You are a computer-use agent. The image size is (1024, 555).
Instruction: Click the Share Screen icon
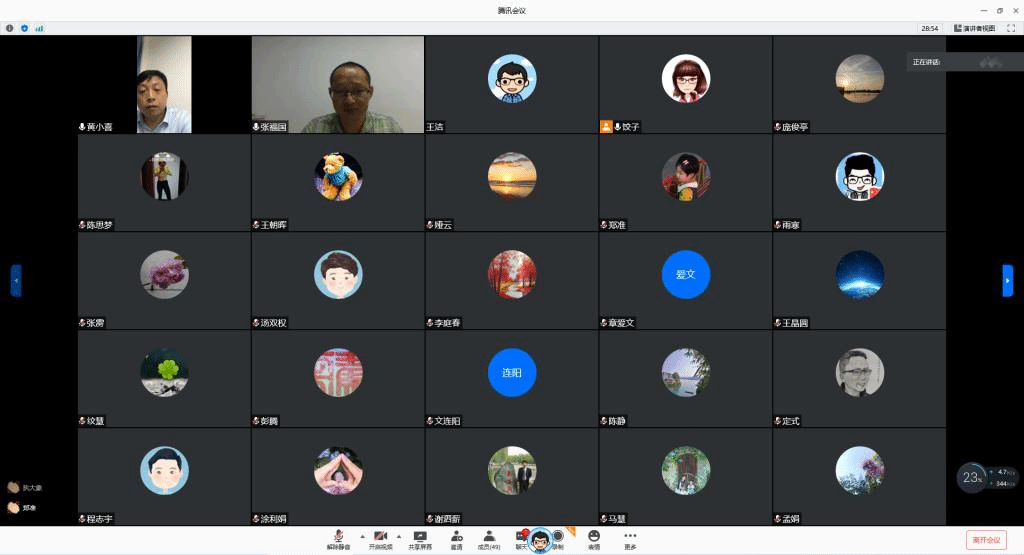pyautogui.click(x=420, y=538)
